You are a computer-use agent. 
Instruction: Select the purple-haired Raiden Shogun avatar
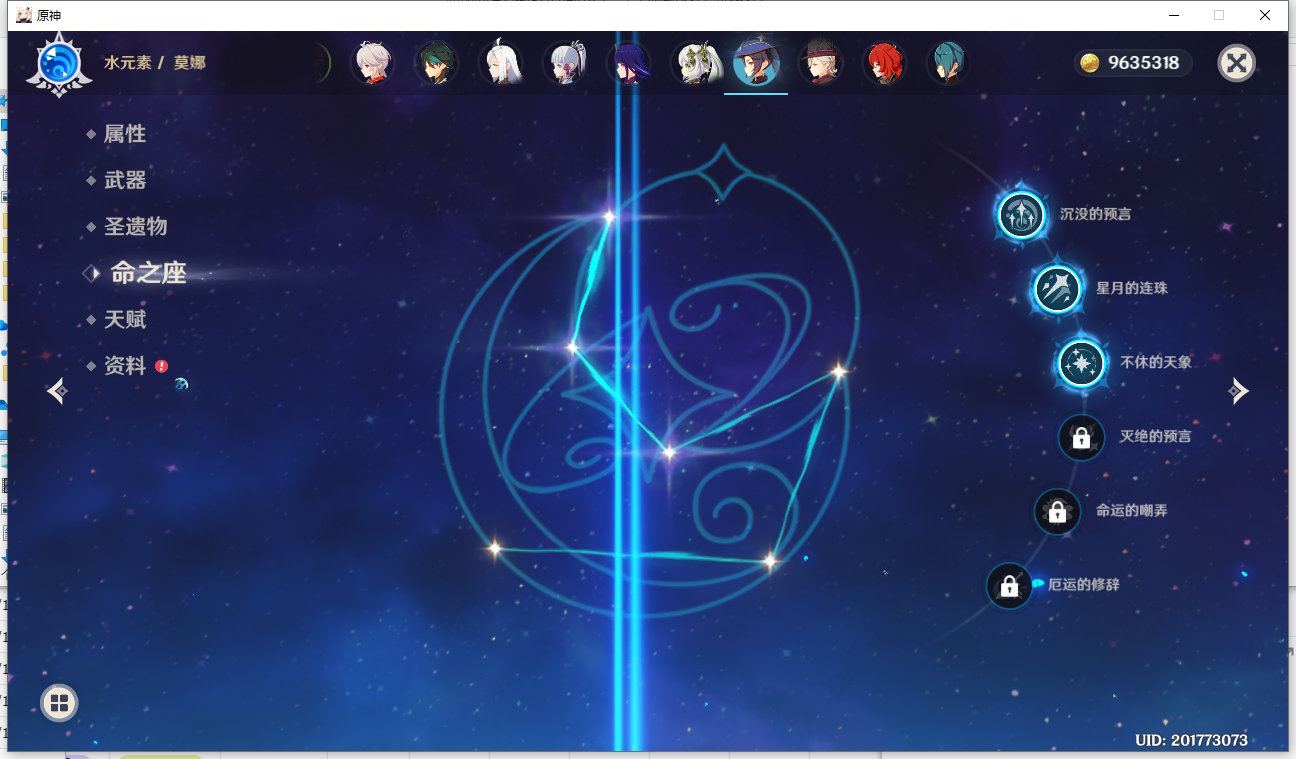pyautogui.click(x=628, y=63)
